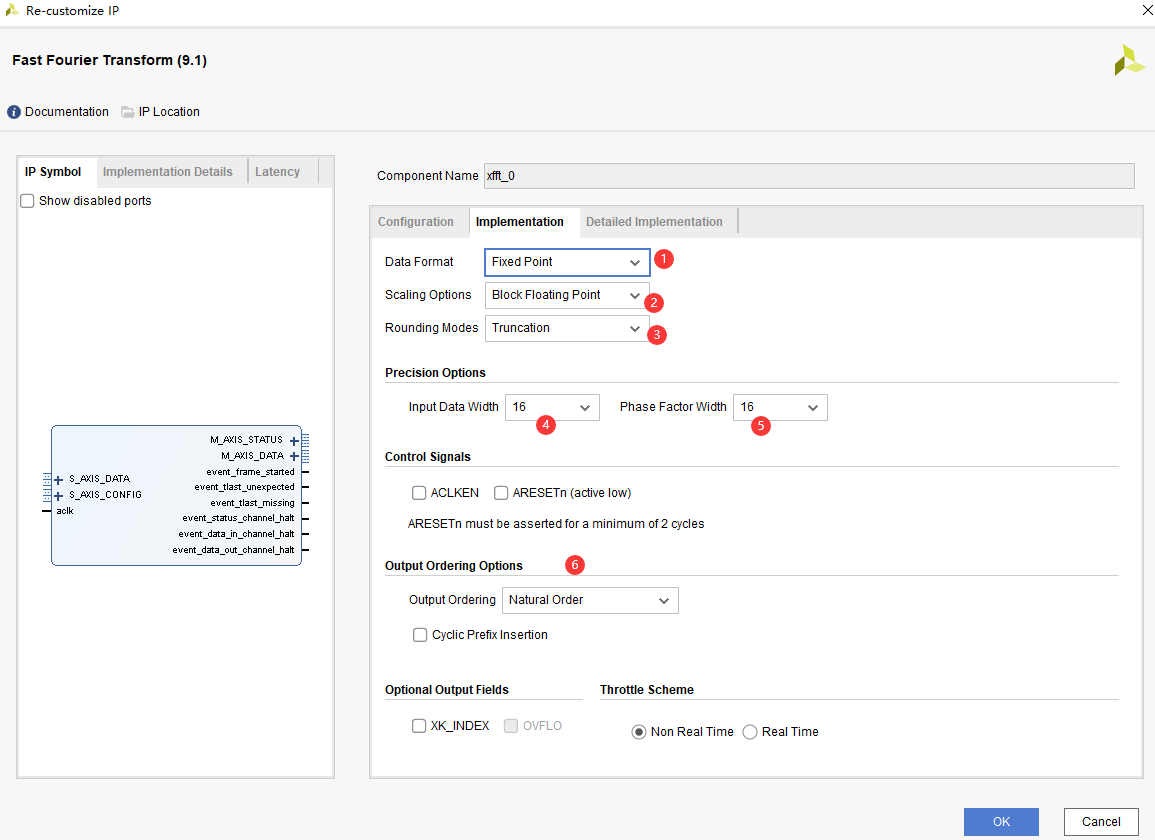Switch to the IP Symbol tab
This screenshot has height=840, width=1155.
[53, 172]
